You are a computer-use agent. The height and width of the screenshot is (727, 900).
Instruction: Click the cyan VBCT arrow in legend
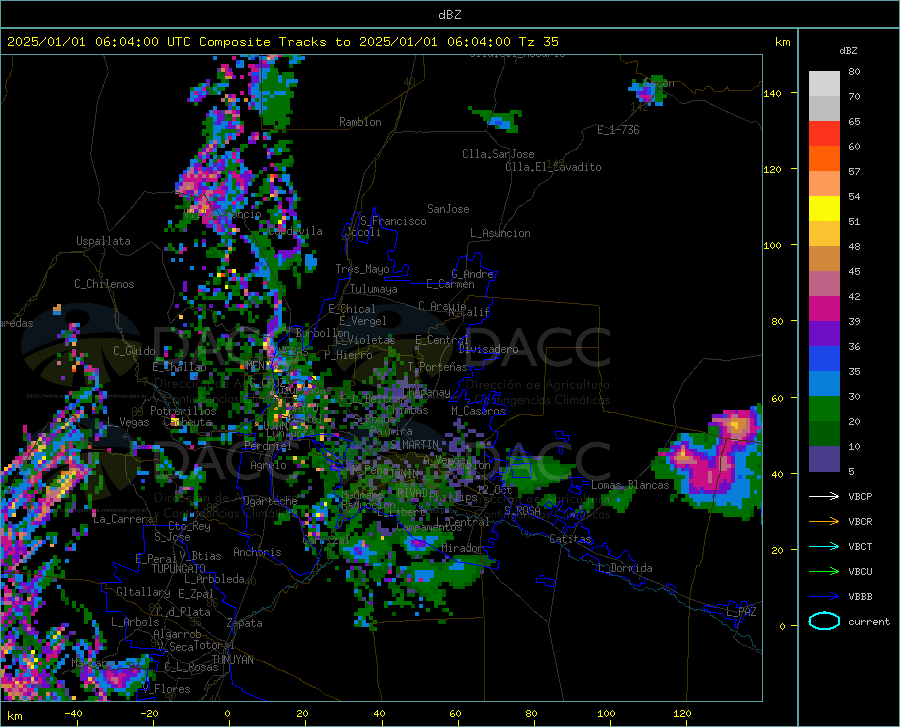click(824, 546)
